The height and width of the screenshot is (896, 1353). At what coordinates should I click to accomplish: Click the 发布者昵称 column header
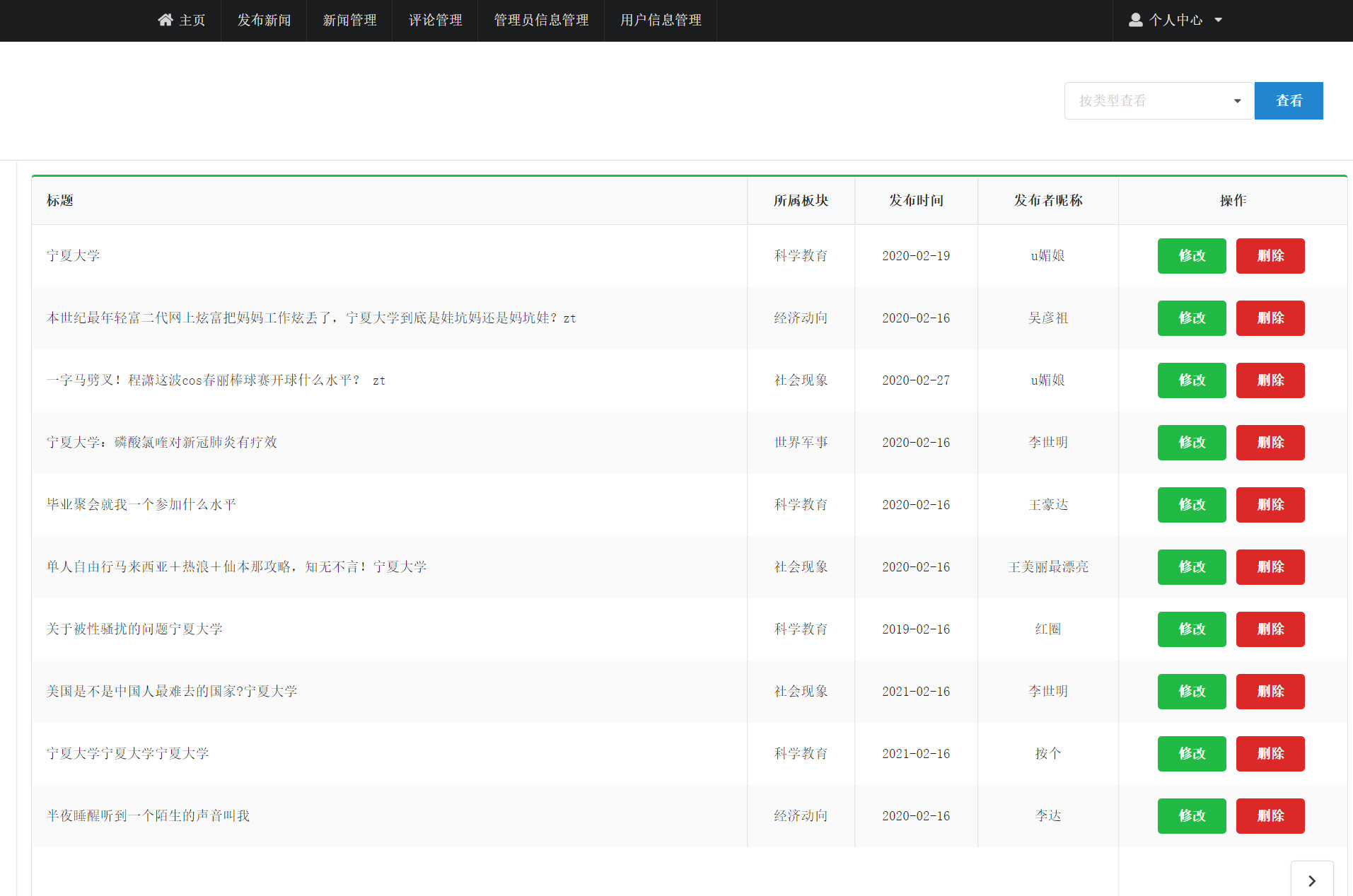coord(1048,201)
